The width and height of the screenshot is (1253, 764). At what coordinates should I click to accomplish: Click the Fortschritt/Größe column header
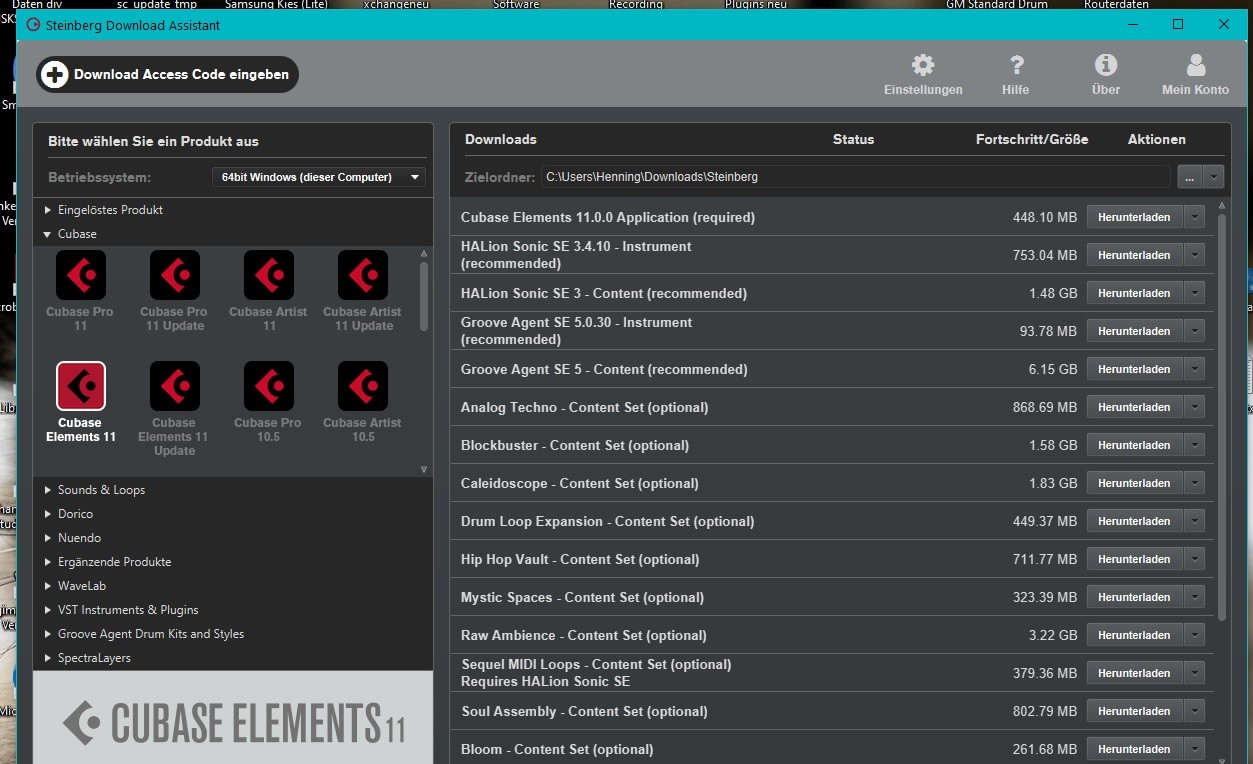(1032, 139)
